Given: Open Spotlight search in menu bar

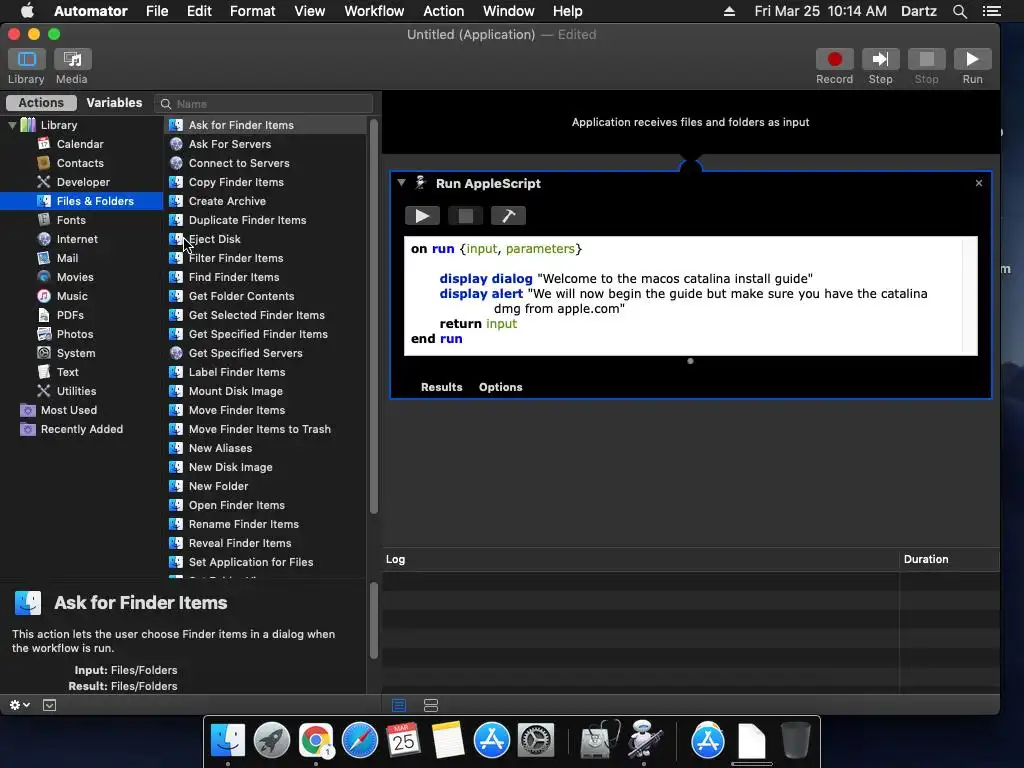Looking at the screenshot, I should 959,11.
